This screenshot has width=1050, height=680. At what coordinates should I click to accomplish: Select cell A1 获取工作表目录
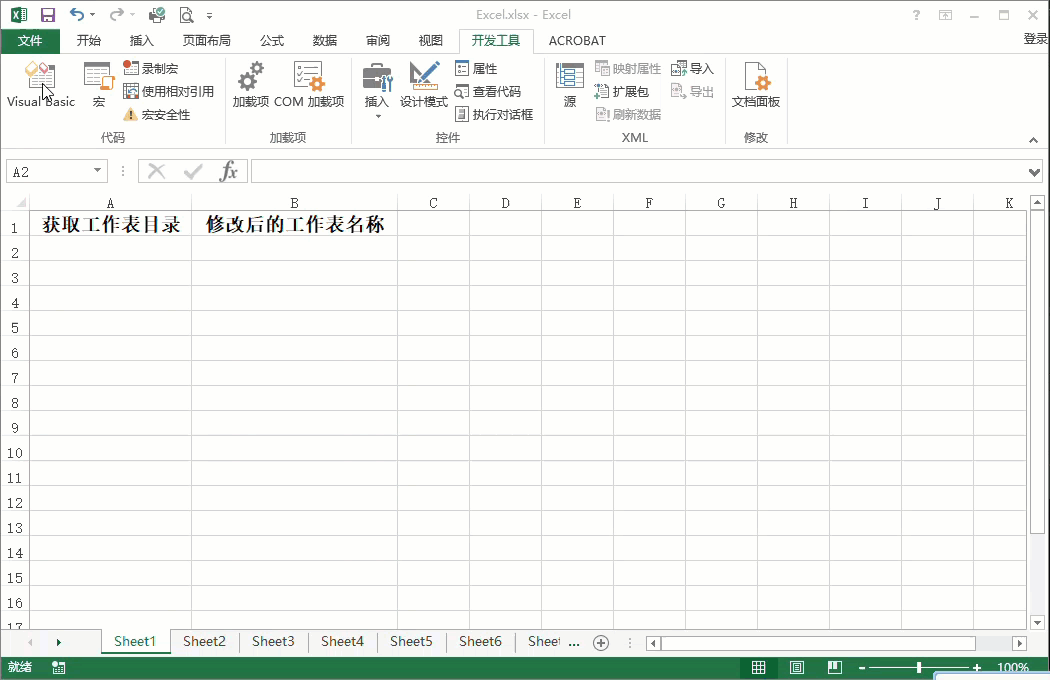tap(110, 224)
